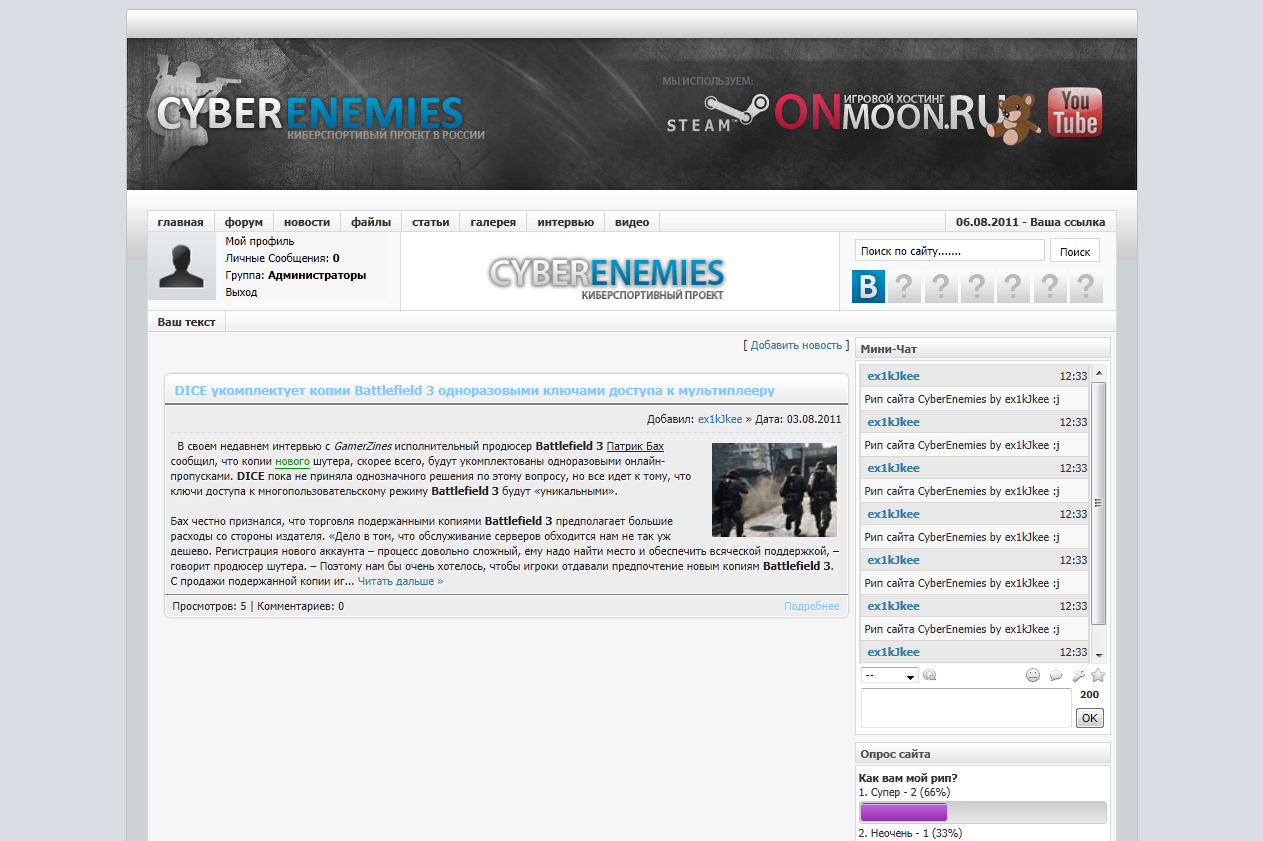
Task: Click Читать дальше link
Action: [x=400, y=581]
